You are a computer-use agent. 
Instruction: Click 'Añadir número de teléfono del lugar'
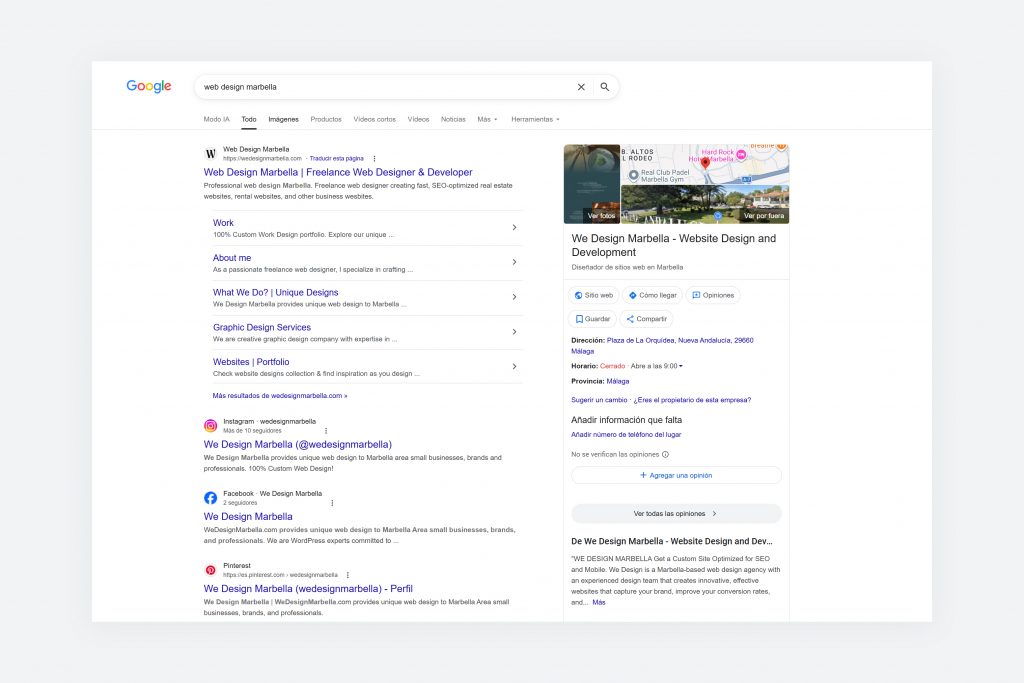pos(626,434)
